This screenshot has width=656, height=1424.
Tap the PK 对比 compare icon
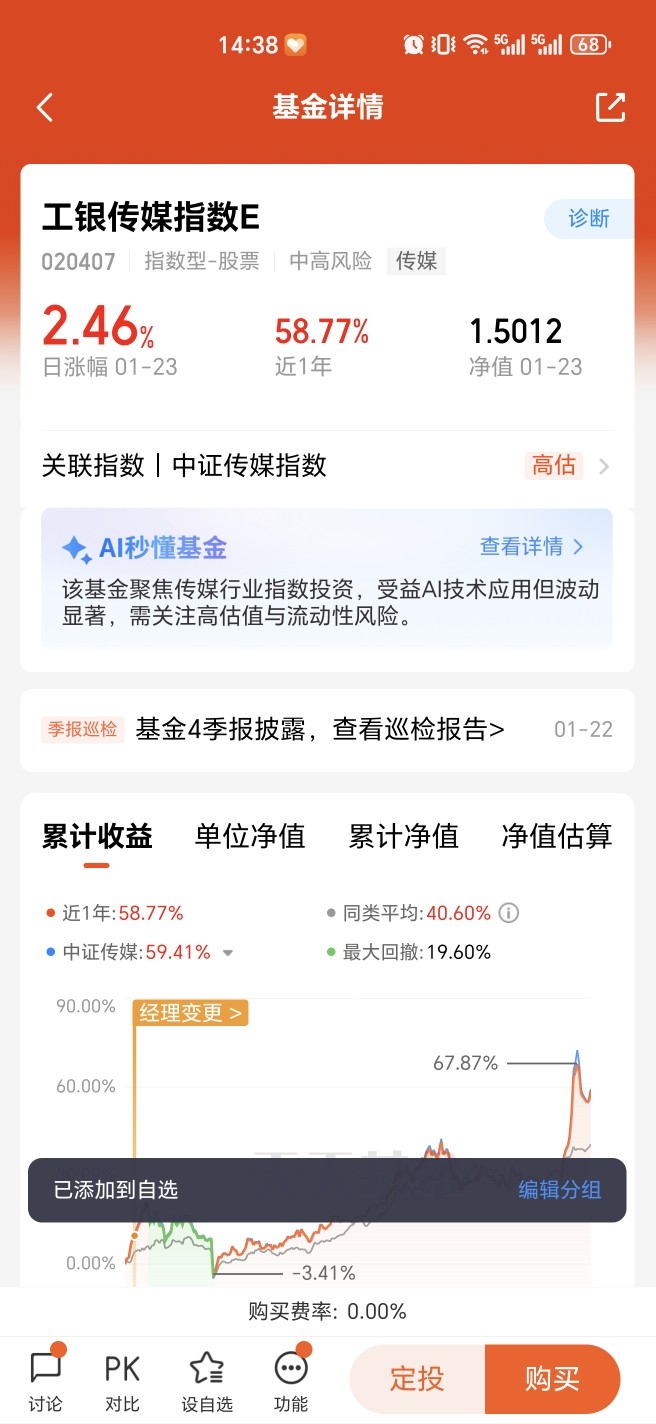(122, 1368)
